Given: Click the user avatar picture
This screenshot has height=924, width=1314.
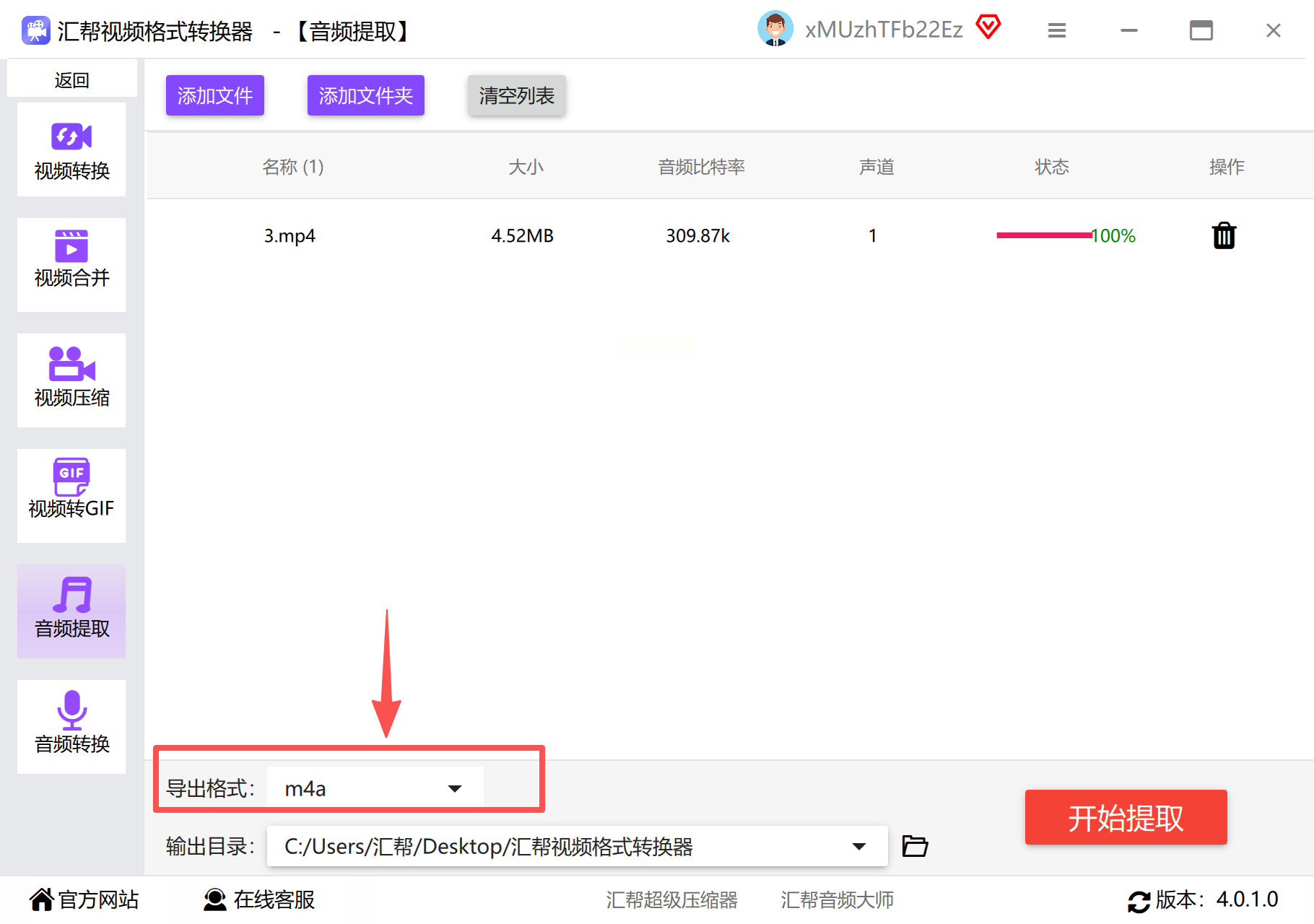Looking at the screenshot, I should coord(775,29).
